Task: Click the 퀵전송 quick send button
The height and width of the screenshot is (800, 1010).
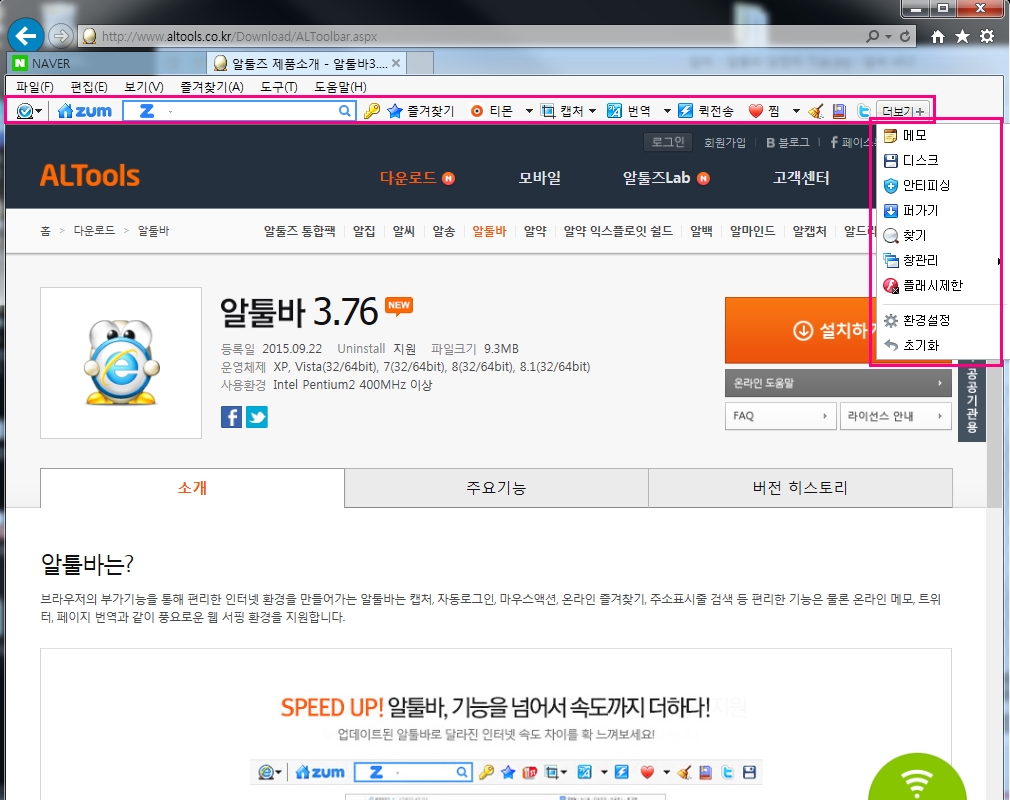Action: coord(706,111)
